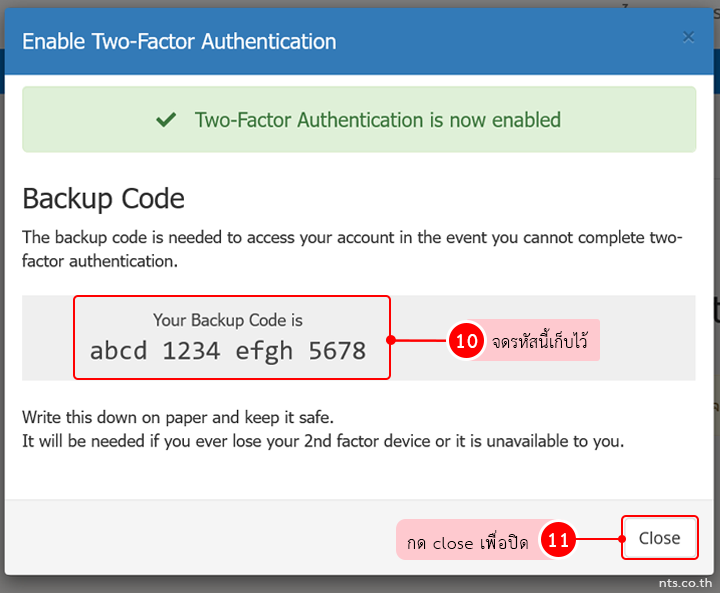Select the backup code abcd 1234 efgh 5678
The height and width of the screenshot is (593, 720).
point(228,351)
